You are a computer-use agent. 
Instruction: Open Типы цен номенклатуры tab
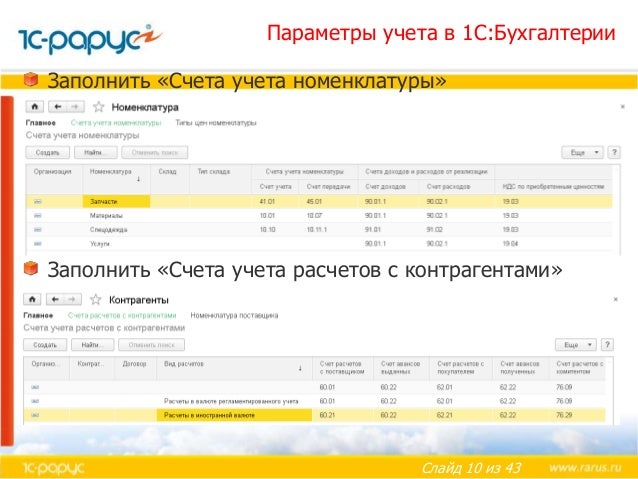(216, 122)
